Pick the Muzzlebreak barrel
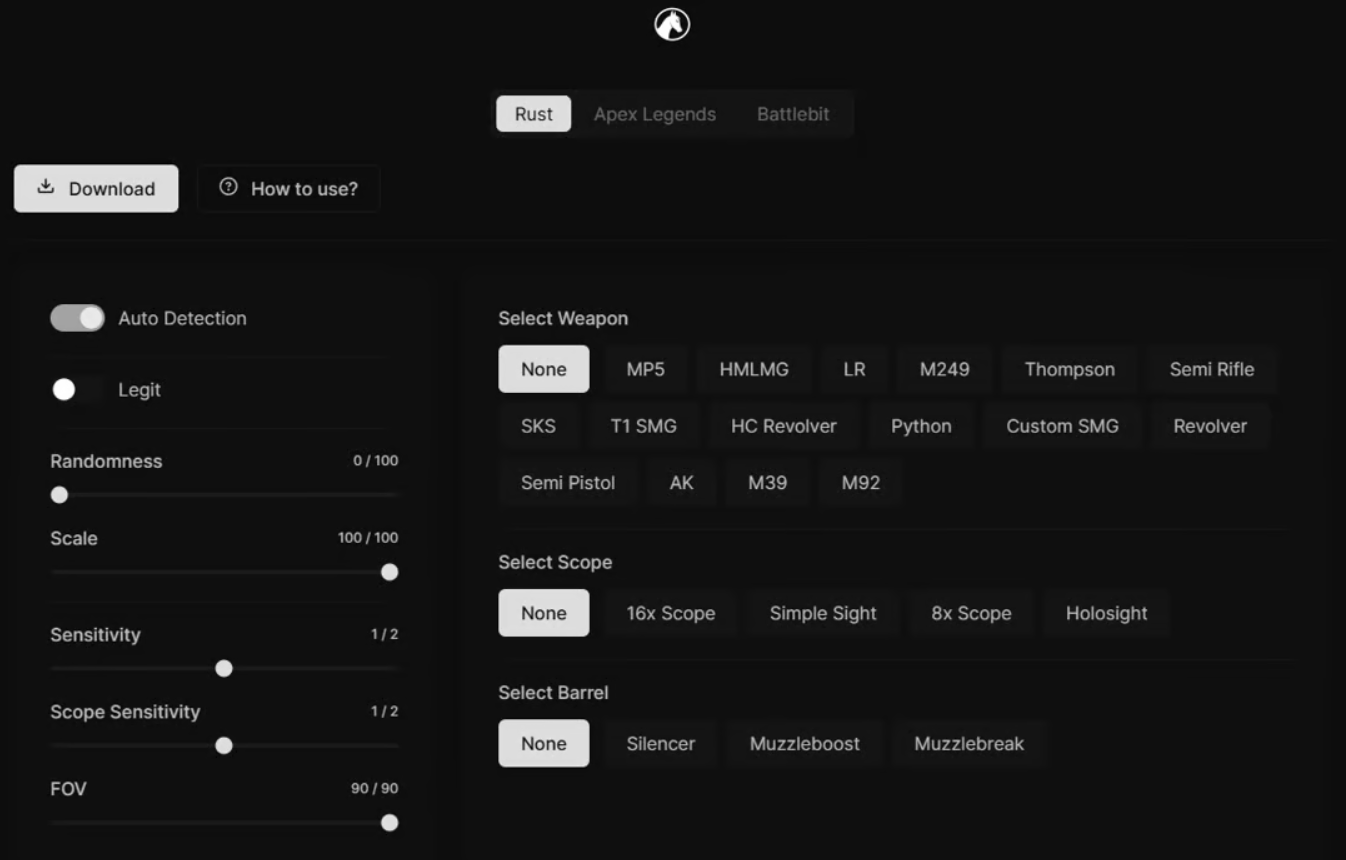 pyautogui.click(x=969, y=743)
